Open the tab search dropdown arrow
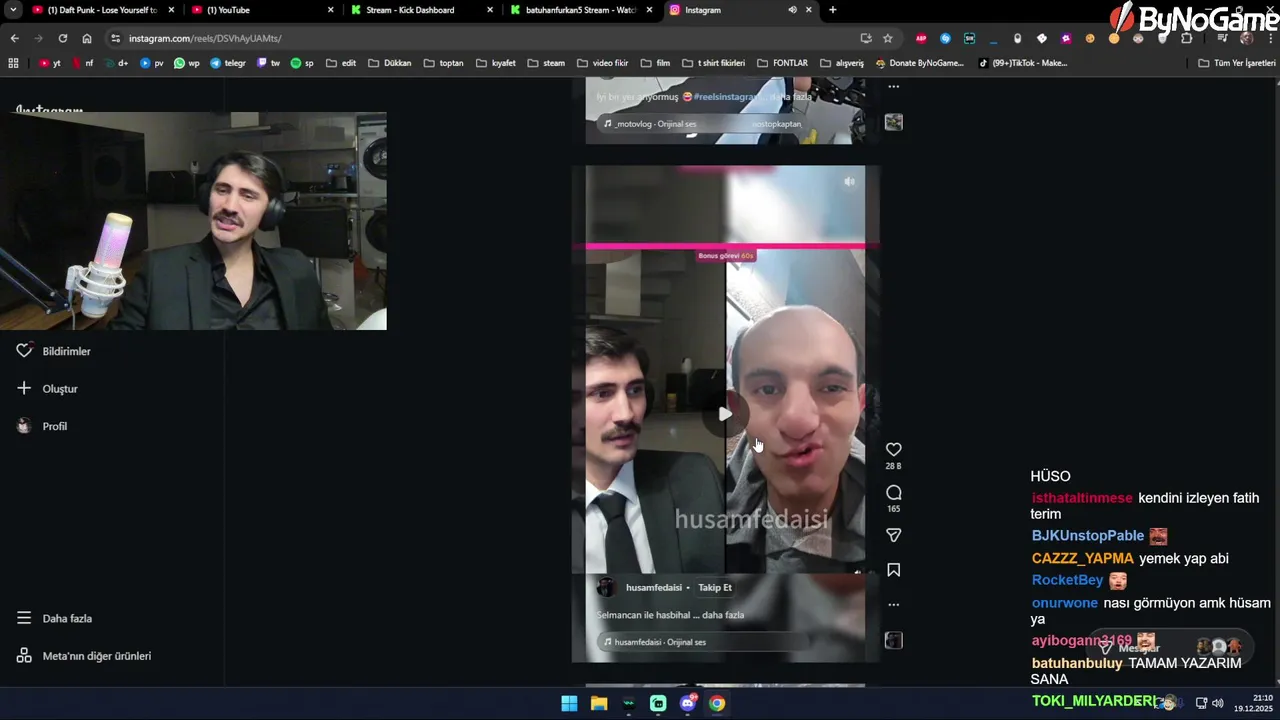The width and height of the screenshot is (1280, 720). point(13,10)
